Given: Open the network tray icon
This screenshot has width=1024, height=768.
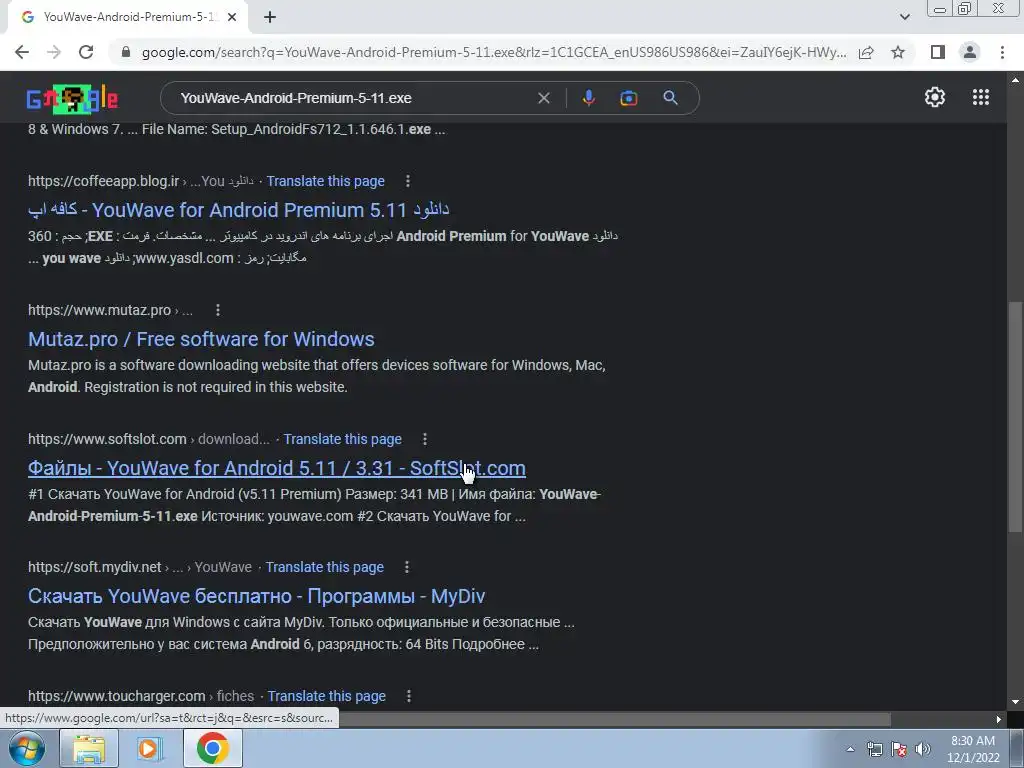Looking at the screenshot, I should click(x=874, y=749).
